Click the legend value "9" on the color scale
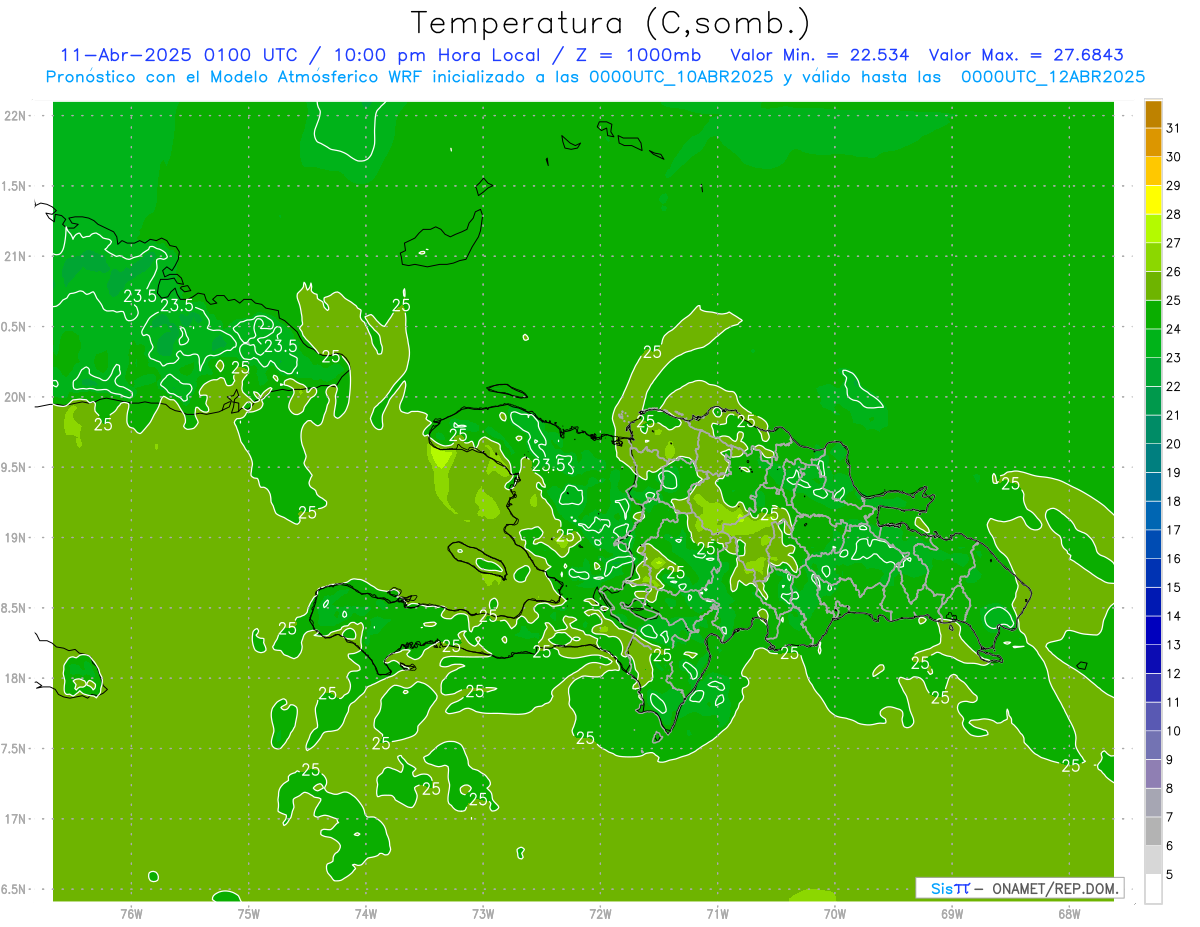 click(1170, 760)
